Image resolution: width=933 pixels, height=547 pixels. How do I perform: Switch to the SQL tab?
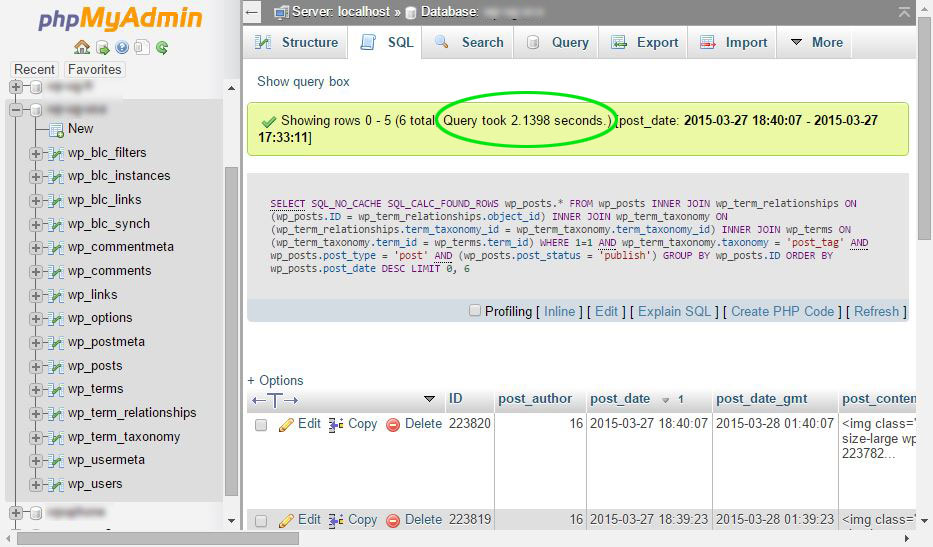click(x=387, y=42)
